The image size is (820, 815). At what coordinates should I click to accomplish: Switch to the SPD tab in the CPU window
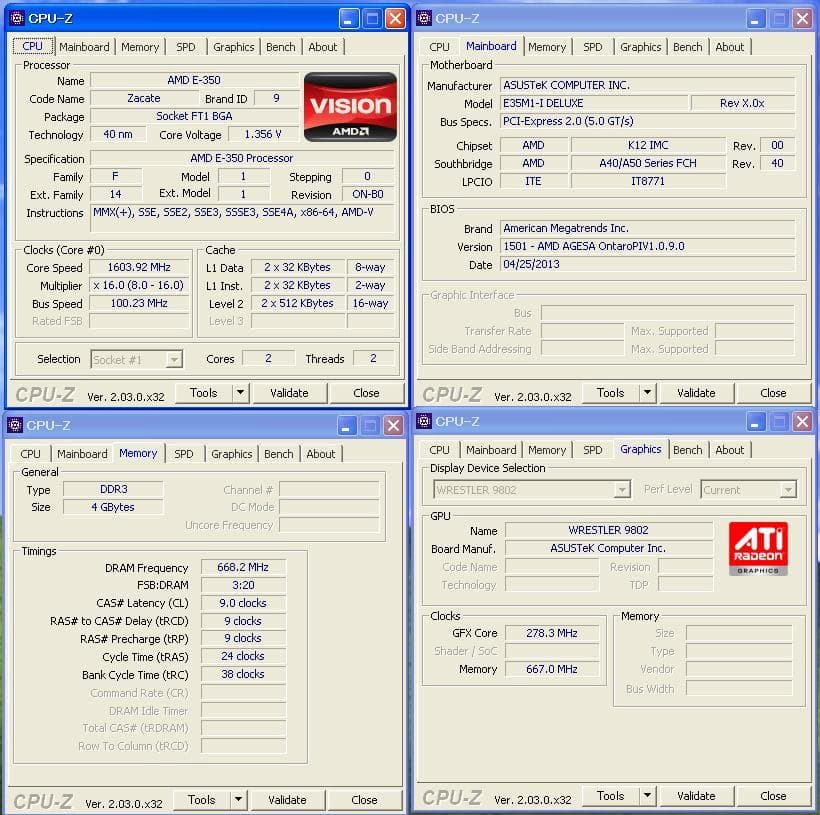coord(184,46)
